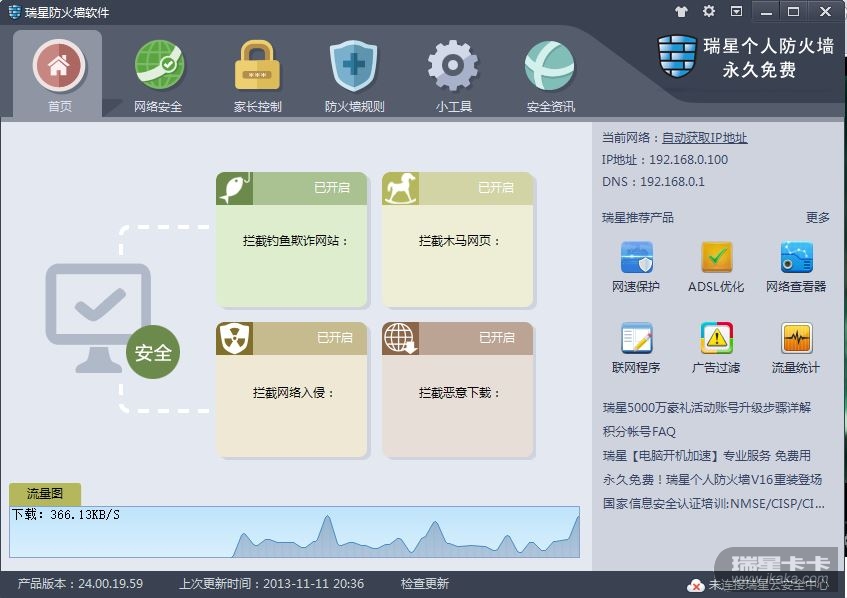Open news link 瑞星5000万豪礼活动账号升级步骤详解
Image resolution: width=847 pixels, height=598 pixels.
[x=707, y=407]
